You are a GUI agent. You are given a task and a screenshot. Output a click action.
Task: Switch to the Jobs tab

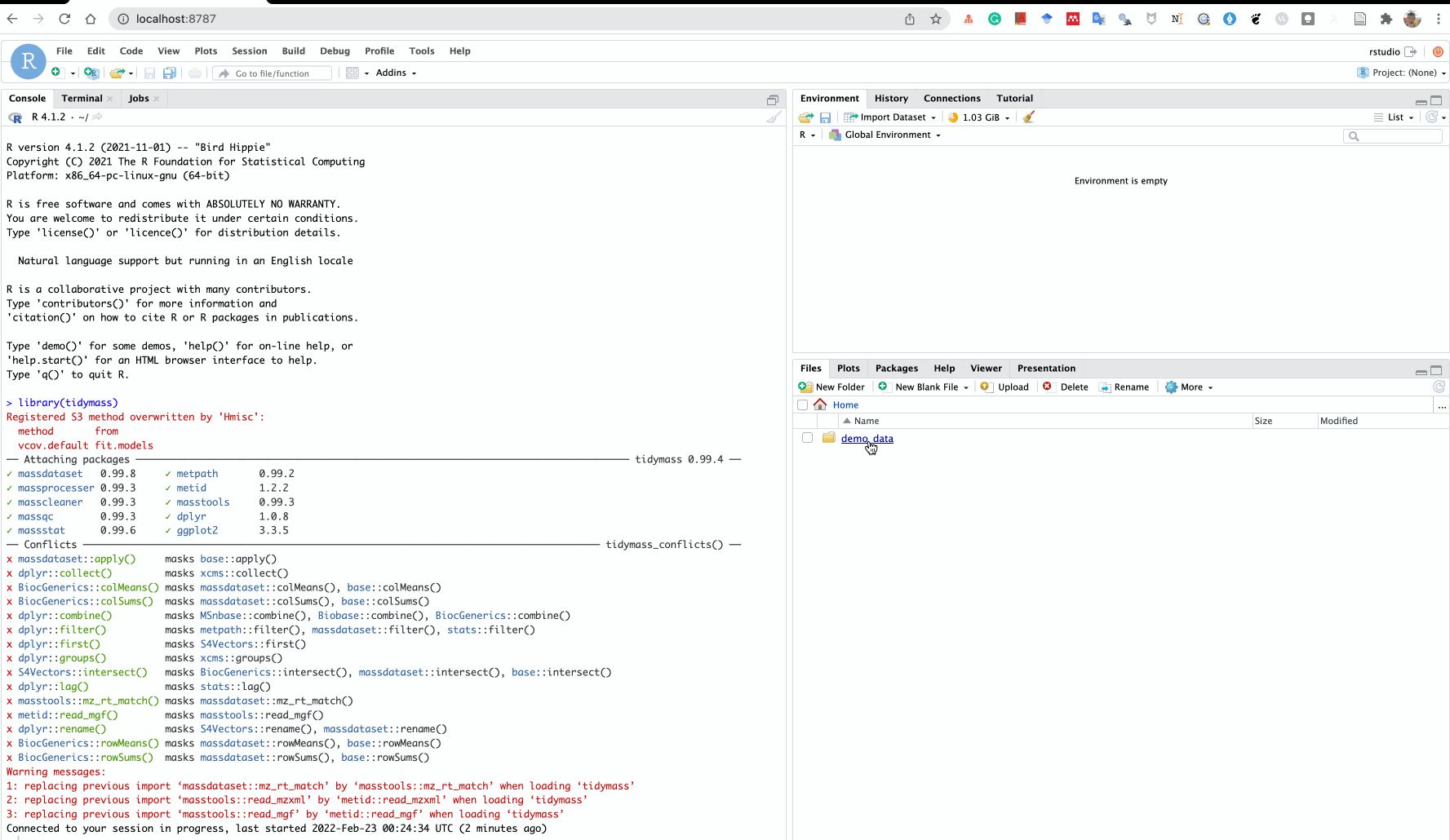coord(139,98)
